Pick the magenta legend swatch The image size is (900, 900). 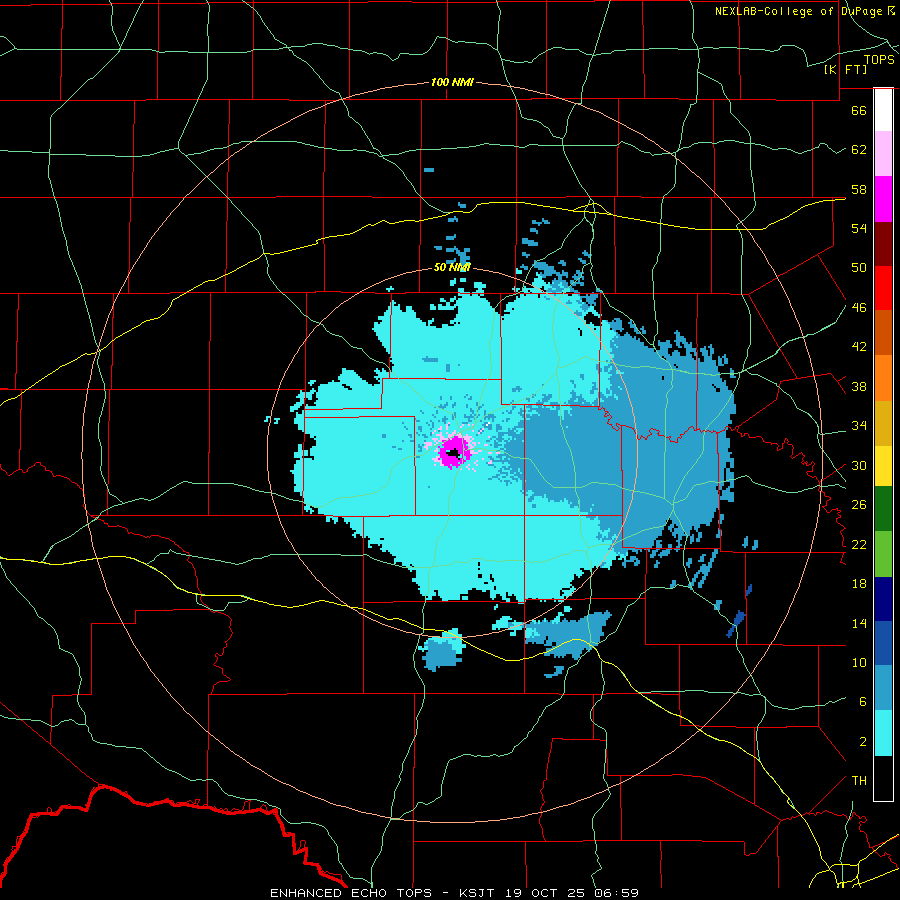(x=883, y=199)
